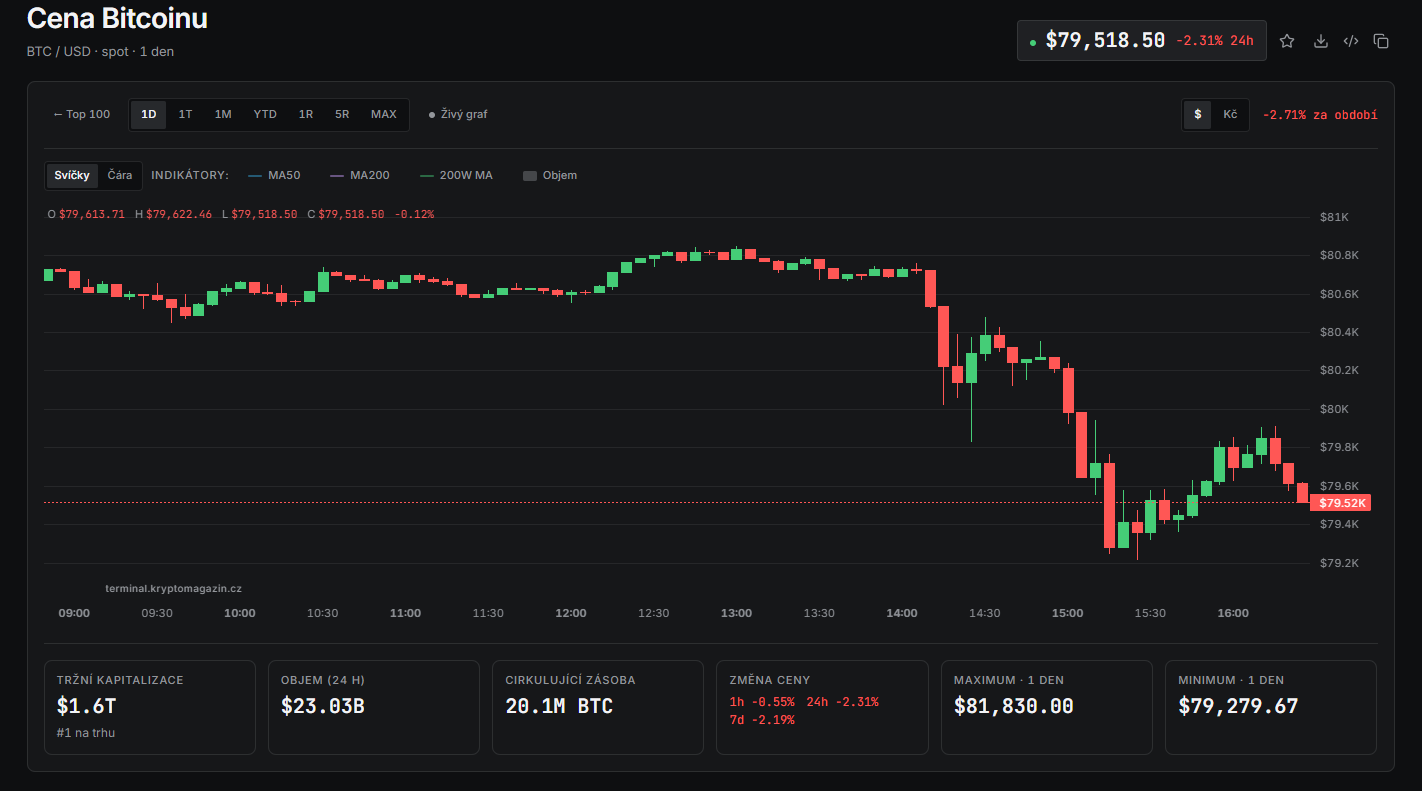Toggle Živý graf live chart
The width and height of the screenshot is (1422, 791).
(x=458, y=114)
